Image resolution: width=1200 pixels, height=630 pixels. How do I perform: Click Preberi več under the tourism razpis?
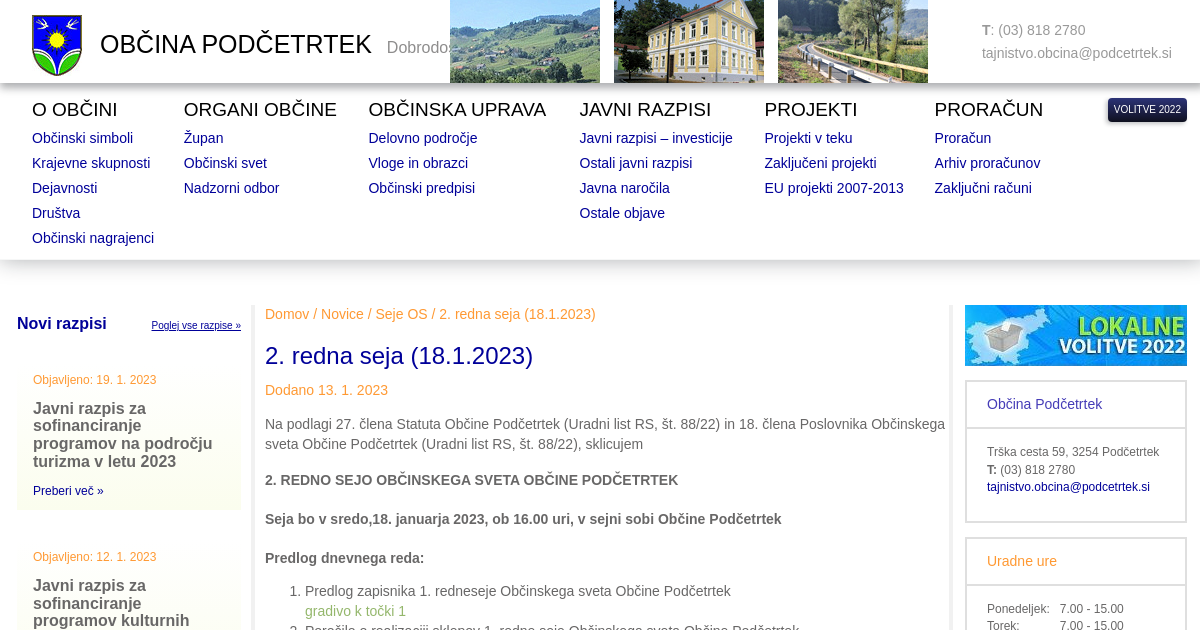click(68, 491)
